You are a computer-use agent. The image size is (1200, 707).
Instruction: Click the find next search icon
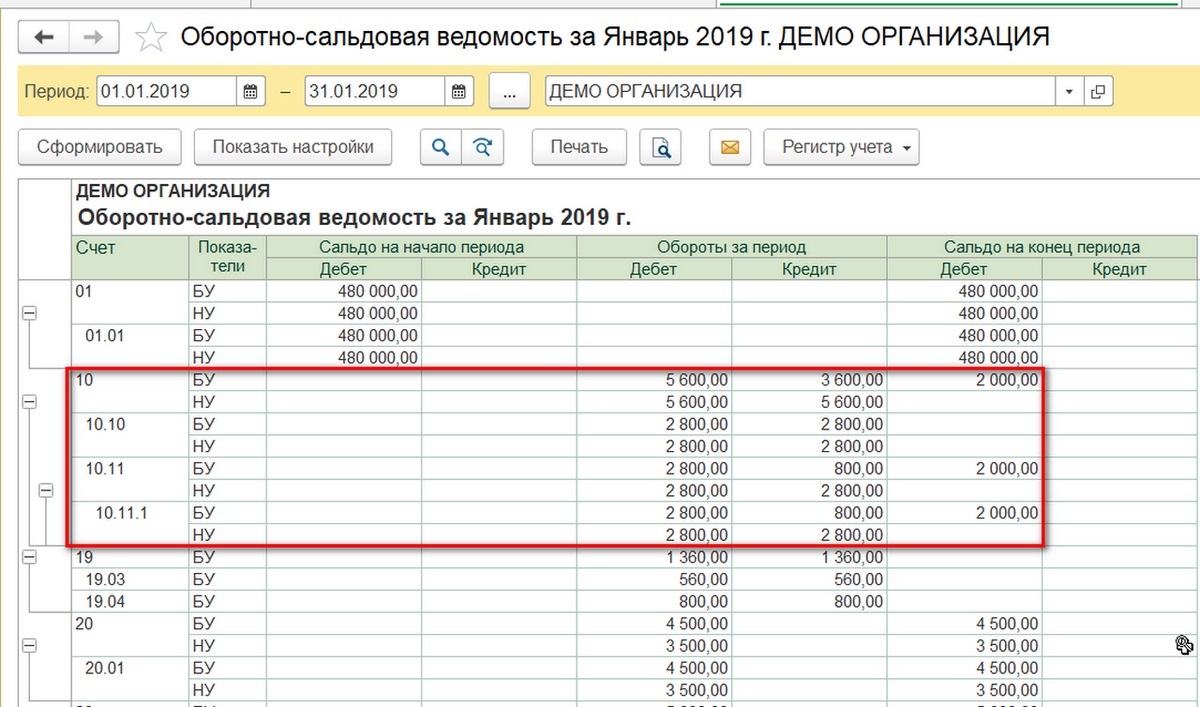tap(483, 147)
